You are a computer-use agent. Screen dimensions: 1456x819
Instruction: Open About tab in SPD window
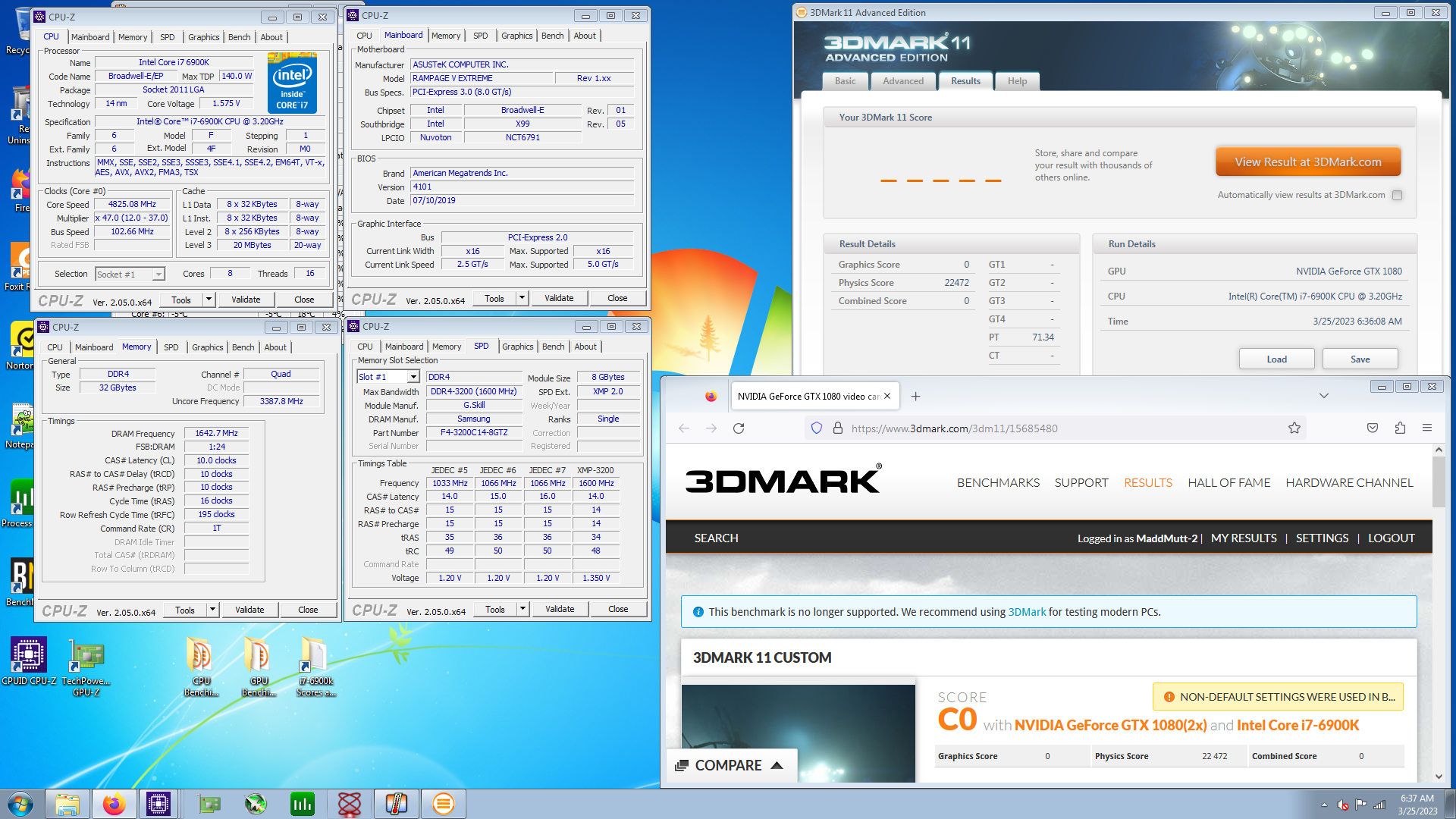click(x=585, y=347)
